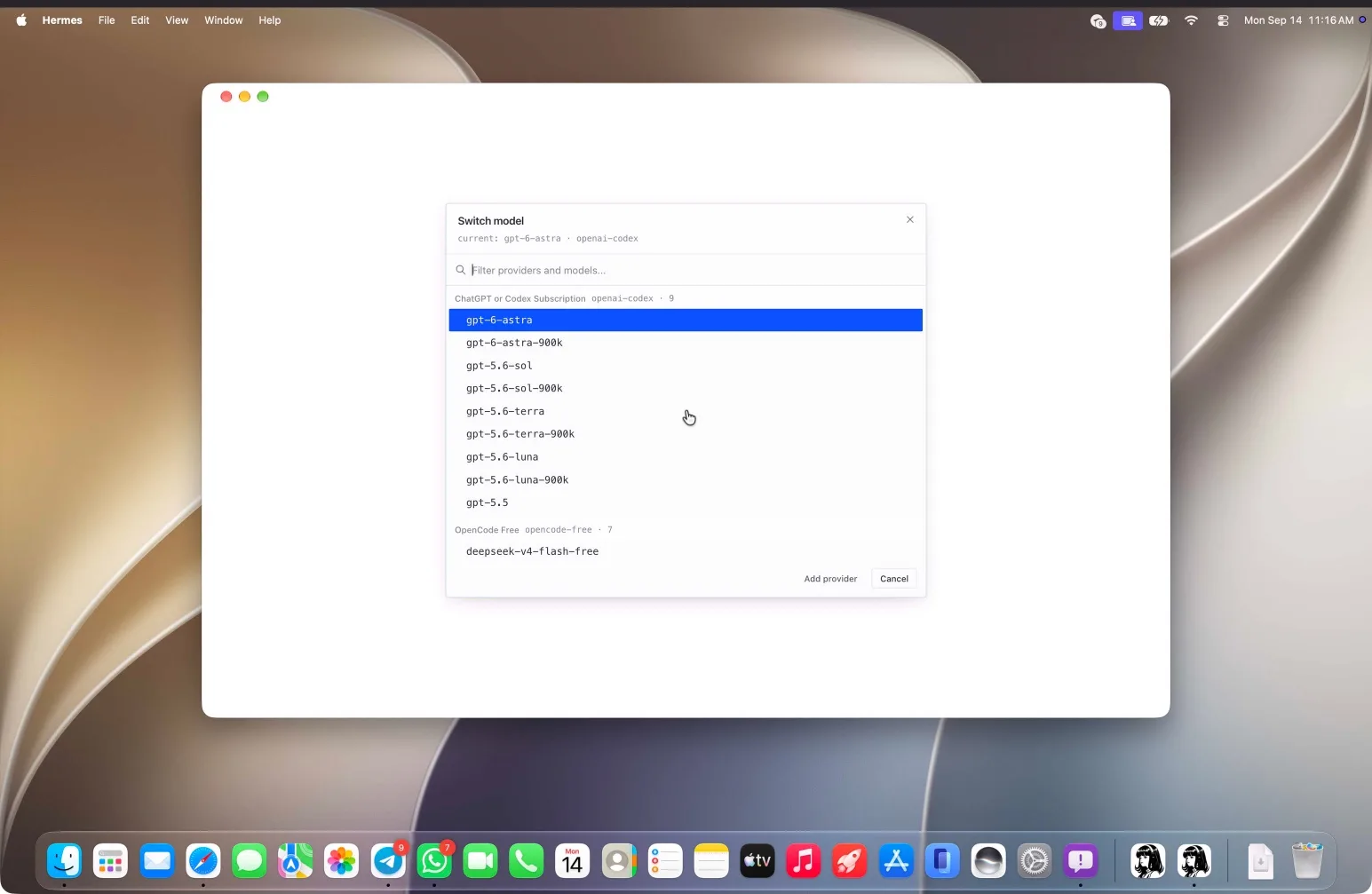Open Telegram with 9 unread badge
The height and width of the screenshot is (894, 1372).
click(x=388, y=860)
